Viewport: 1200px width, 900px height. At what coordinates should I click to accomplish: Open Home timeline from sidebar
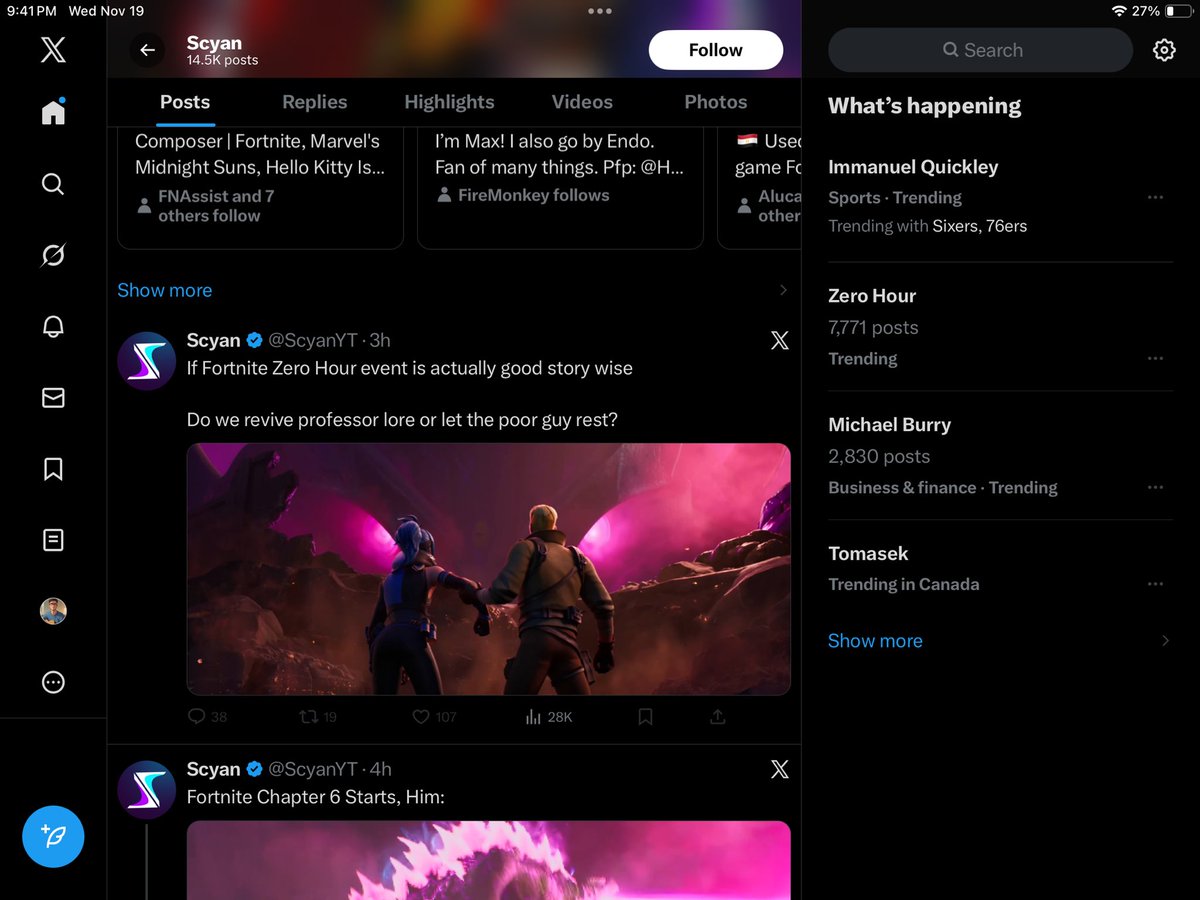coord(53,112)
